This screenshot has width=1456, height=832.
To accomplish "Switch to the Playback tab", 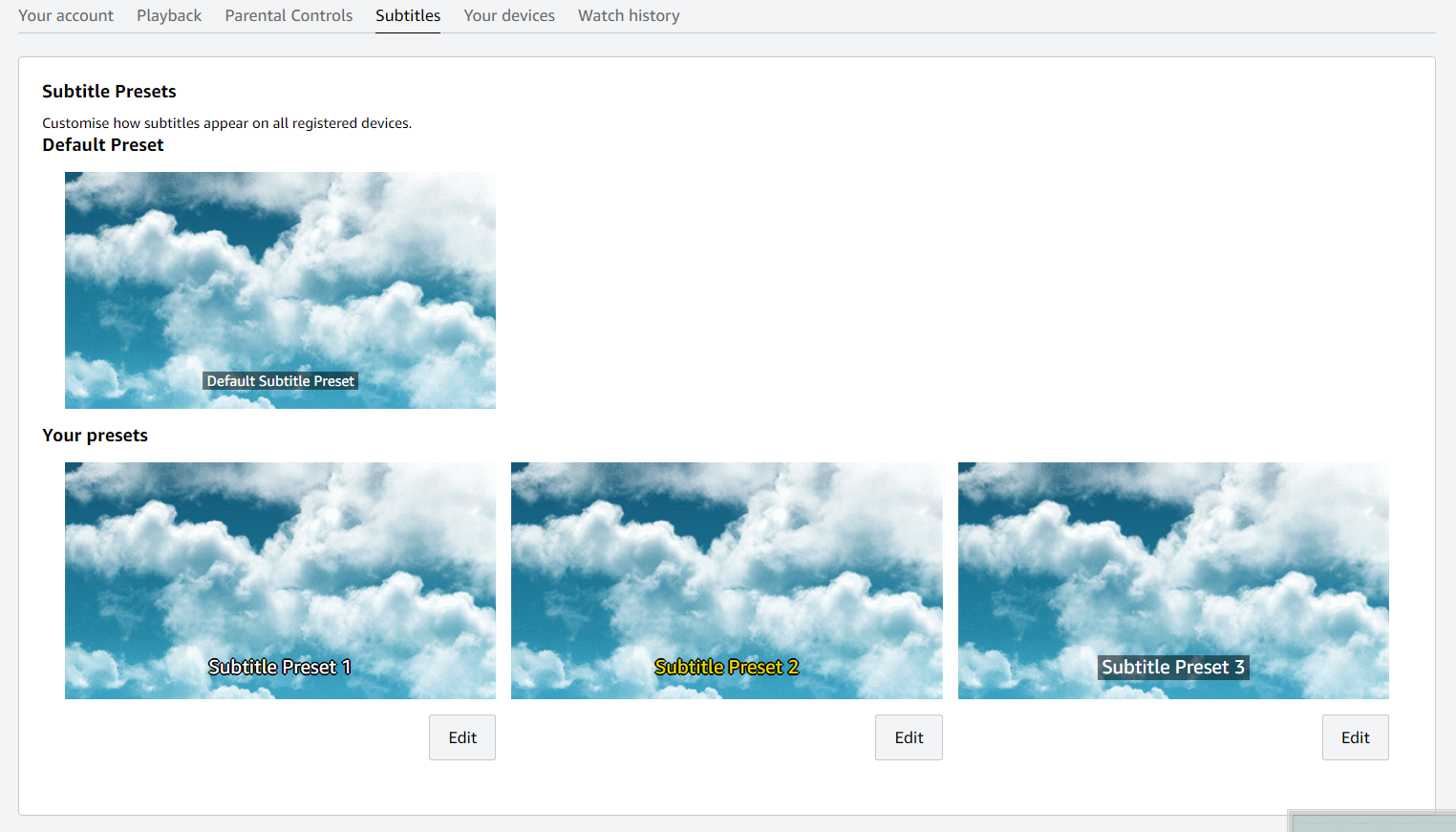I will [169, 16].
